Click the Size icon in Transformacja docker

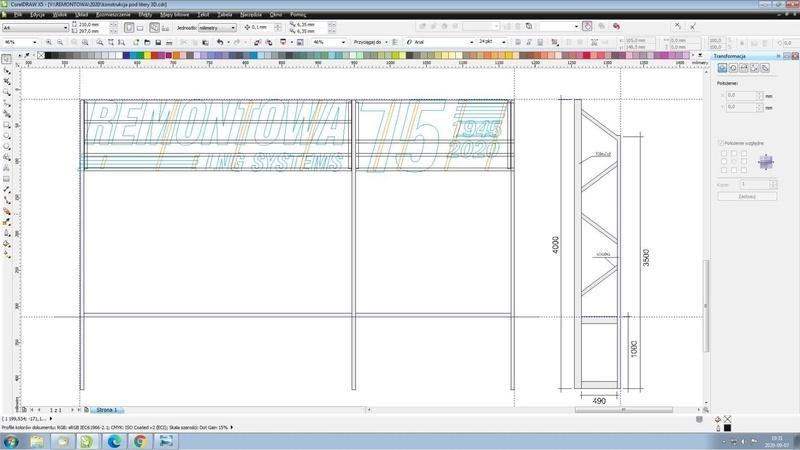(x=754, y=68)
